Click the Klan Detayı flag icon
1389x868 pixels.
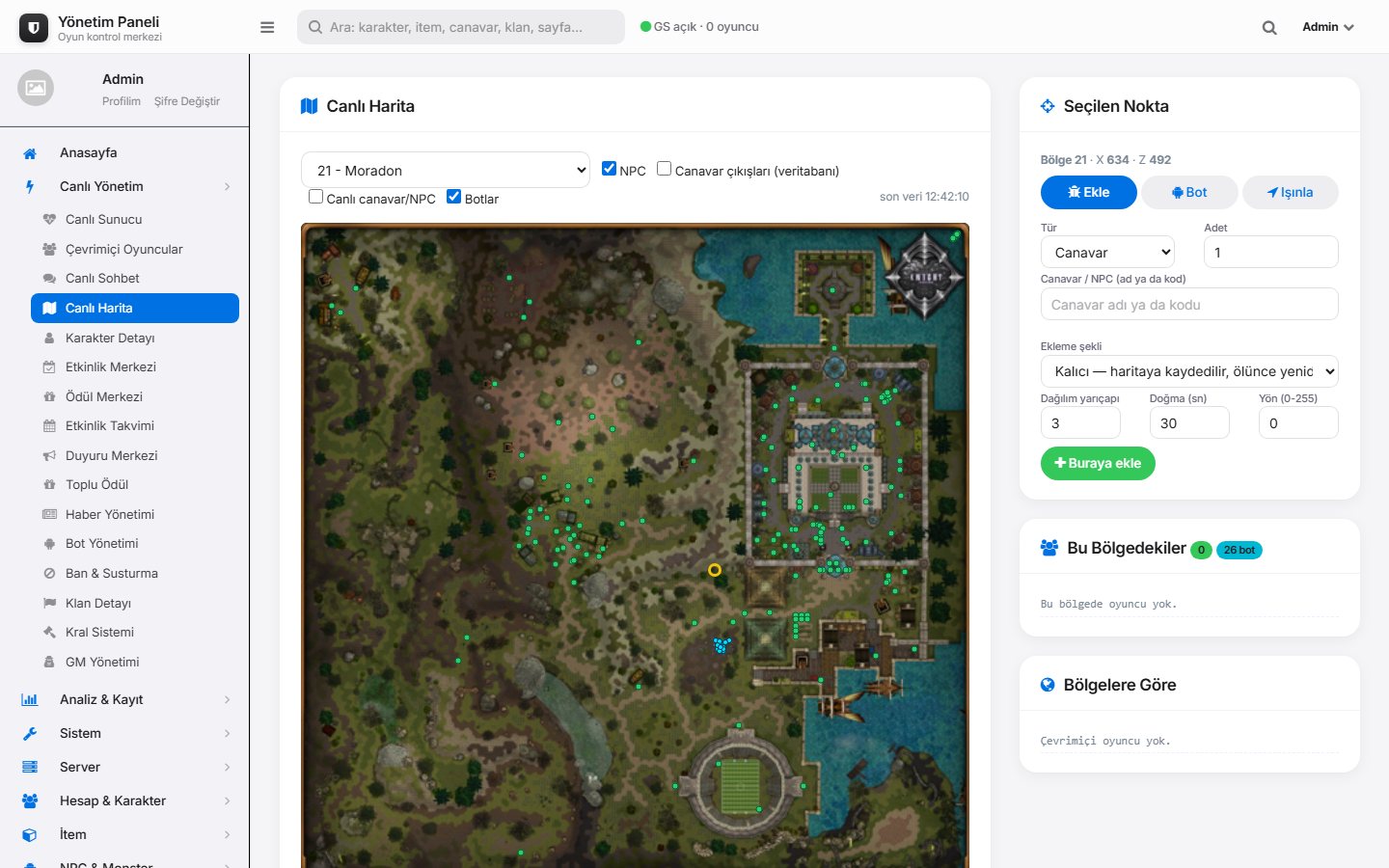pyautogui.click(x=49, y=603)
